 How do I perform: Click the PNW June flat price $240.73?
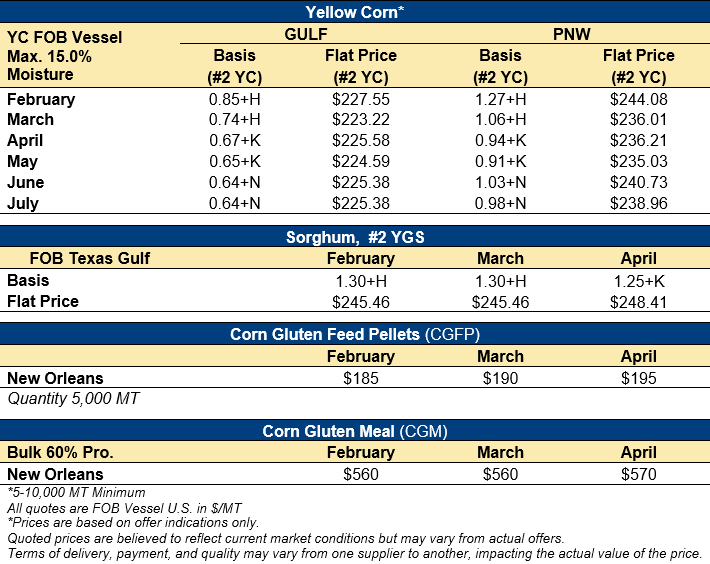[x=638, y=183]
